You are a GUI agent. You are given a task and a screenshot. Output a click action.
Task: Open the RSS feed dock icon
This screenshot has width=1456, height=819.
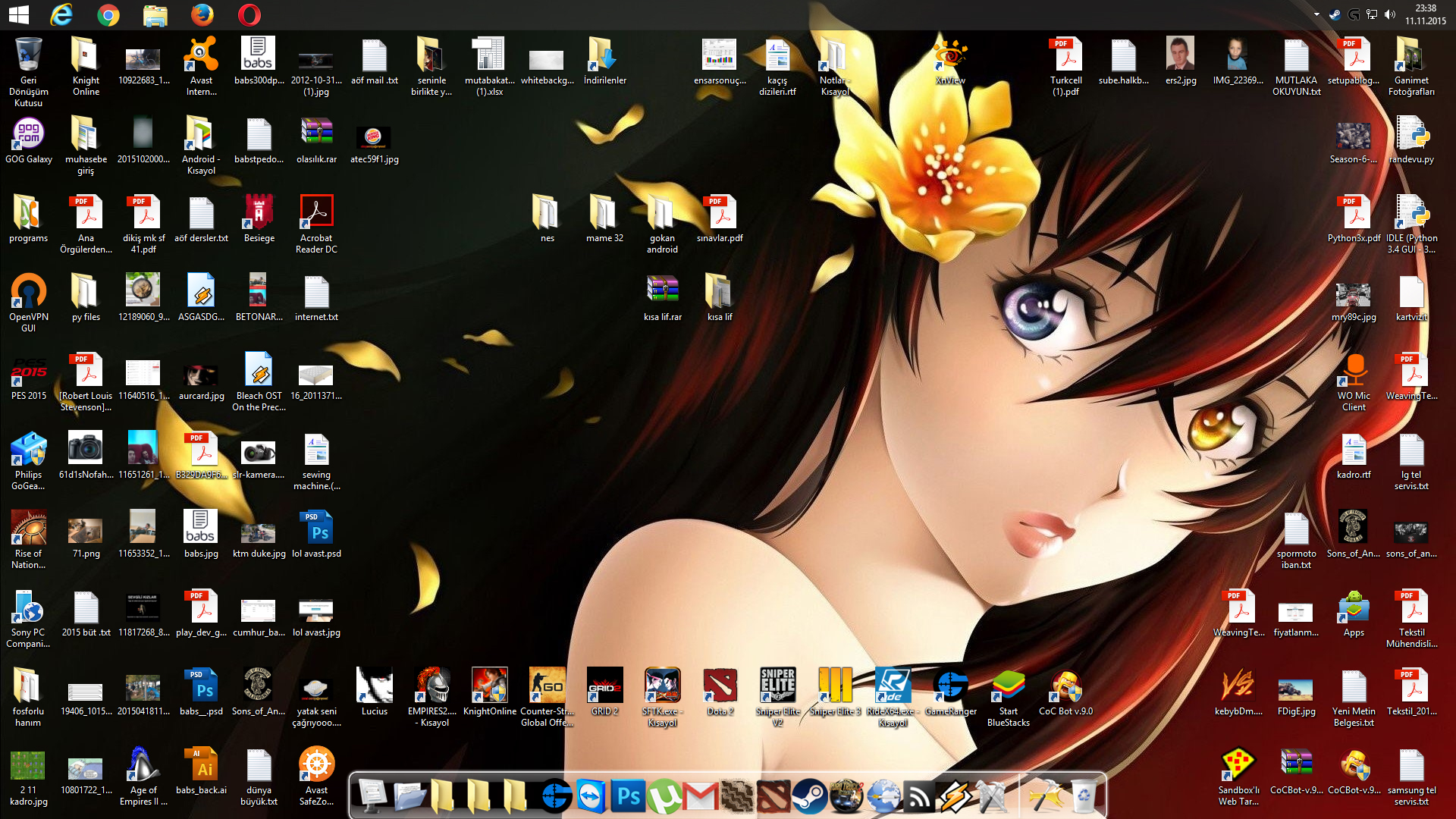[x=919, y=797]
